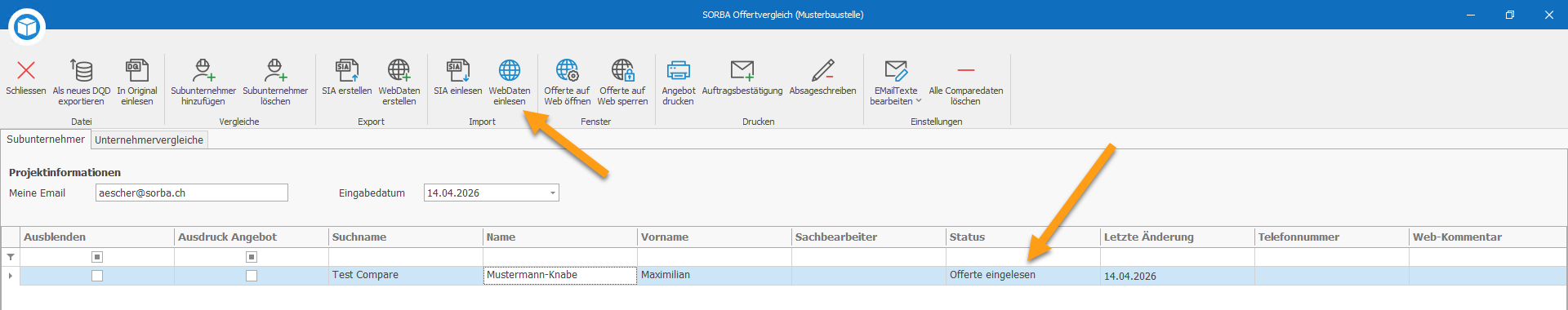The image size is (1568, 310).
Task: Sort by Status column header
Action: [x=1023, y=237]
